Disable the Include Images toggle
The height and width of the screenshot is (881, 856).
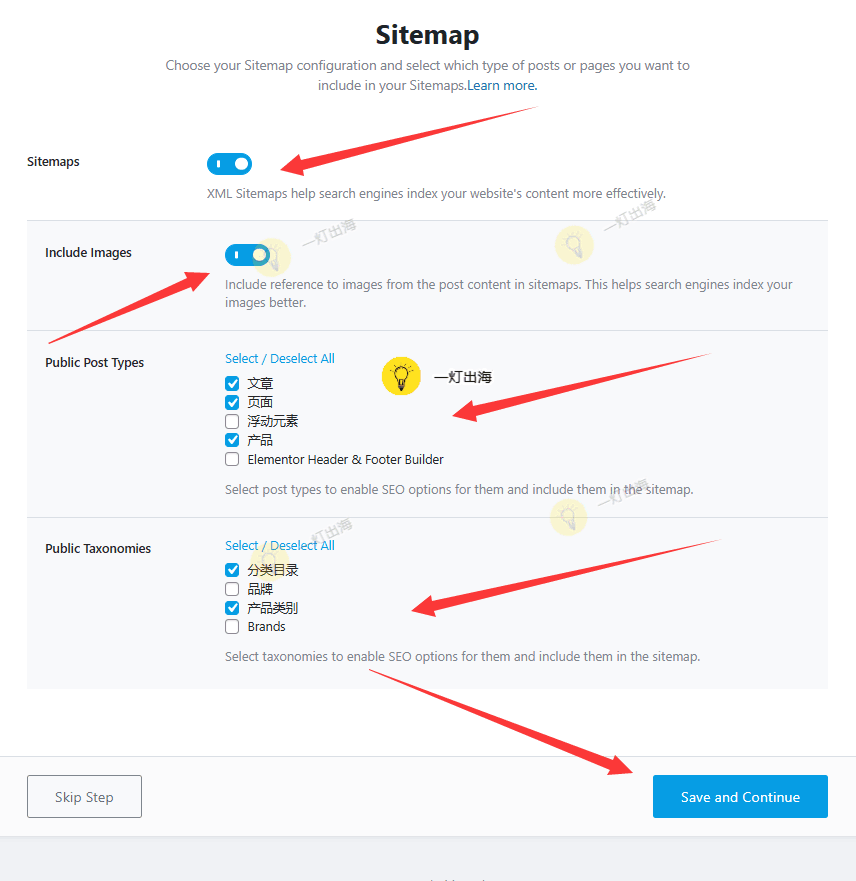point(248,255)
